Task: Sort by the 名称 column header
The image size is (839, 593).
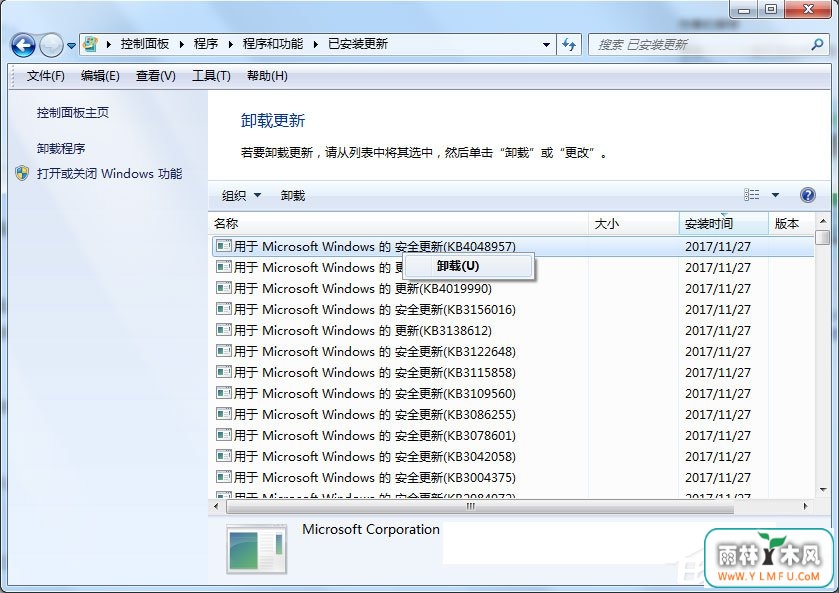Action: (x=399, y=224)
